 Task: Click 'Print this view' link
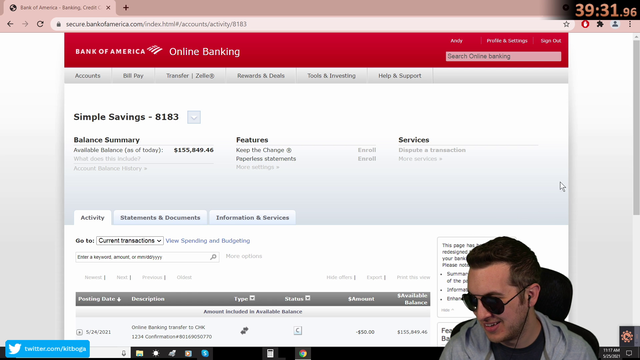point(413,277)
